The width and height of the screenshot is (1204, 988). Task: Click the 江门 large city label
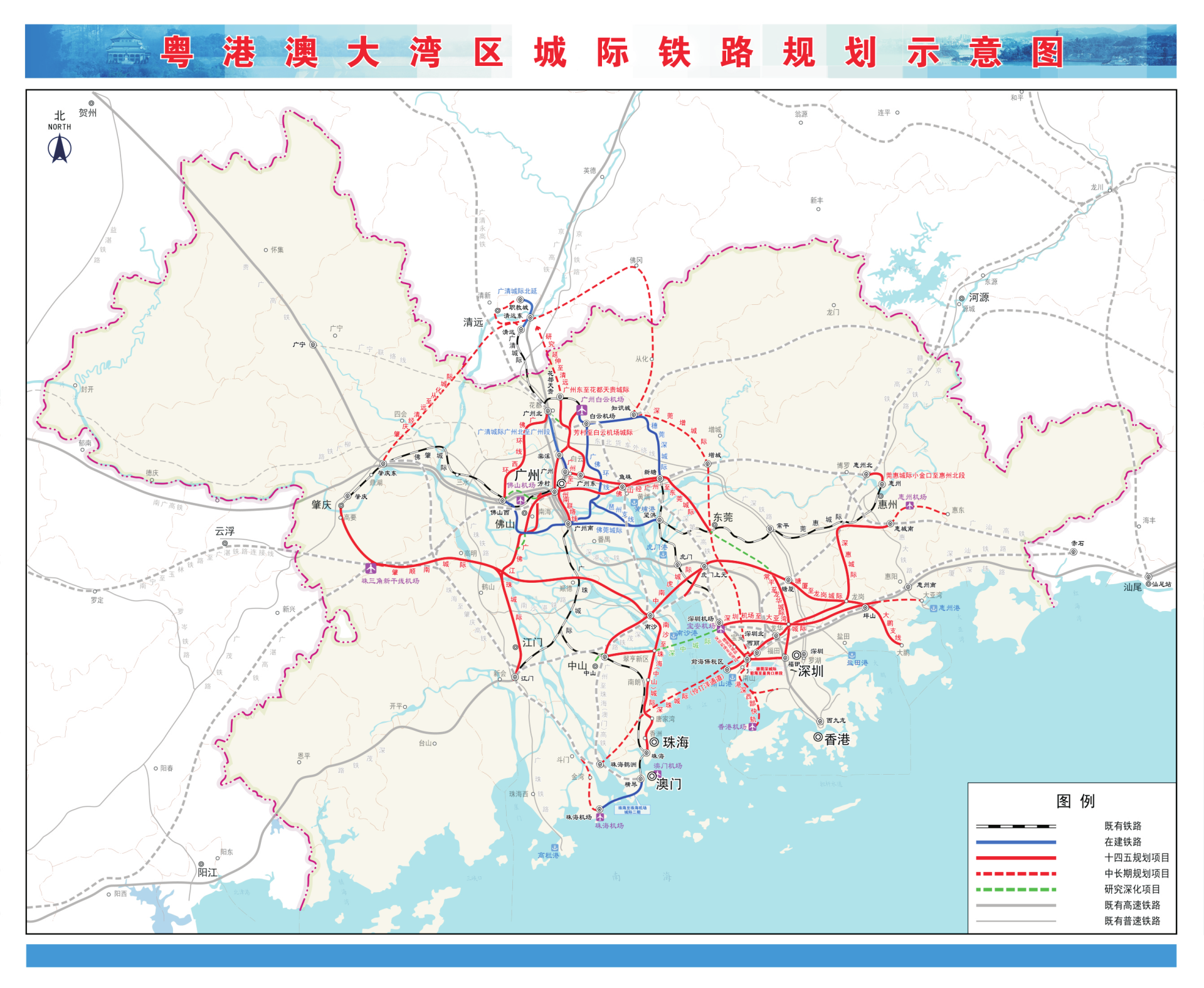532,642
